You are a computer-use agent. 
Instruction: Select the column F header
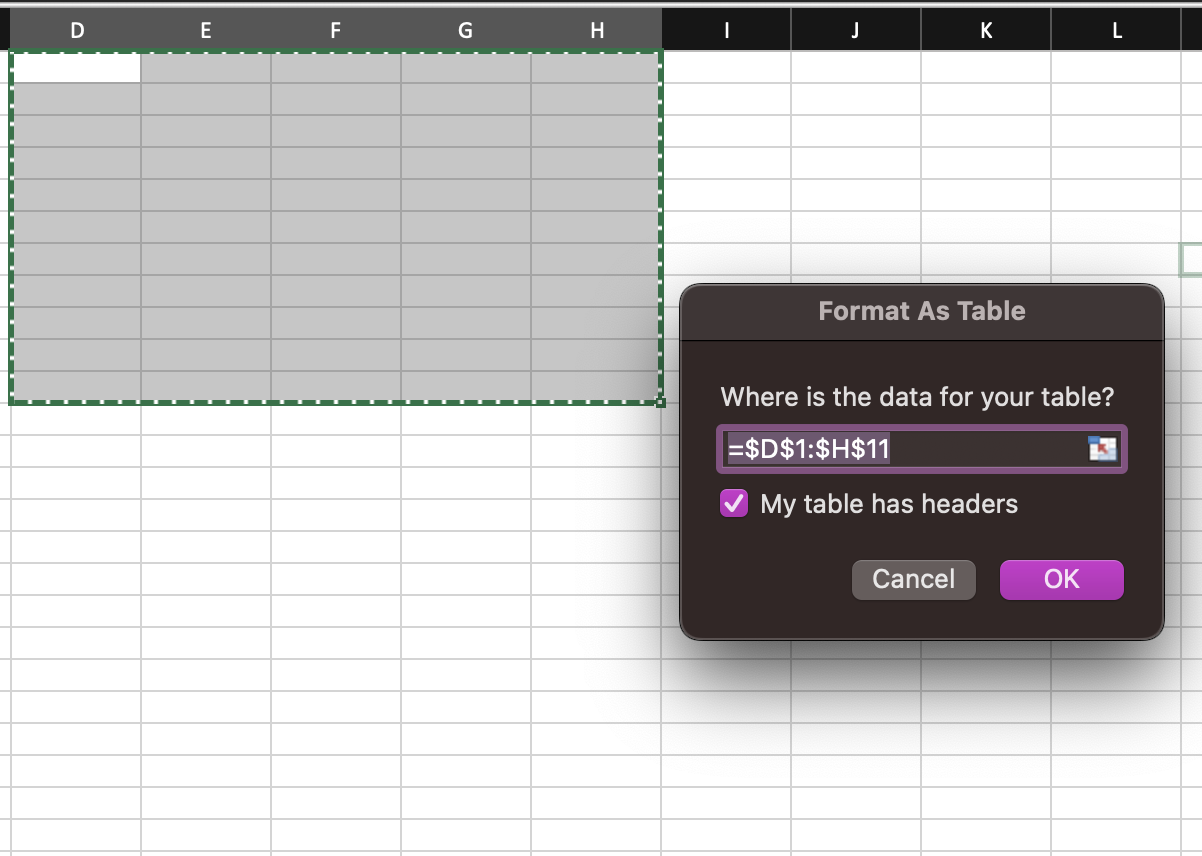coord(336,31)
